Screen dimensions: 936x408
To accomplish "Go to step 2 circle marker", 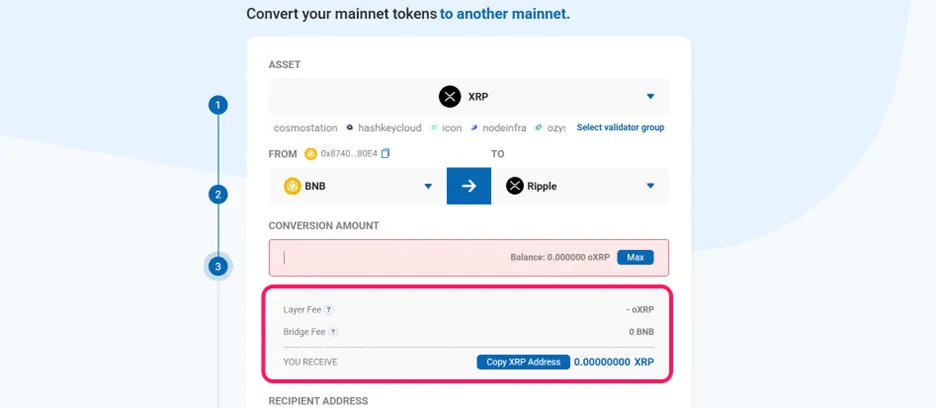I will pyautogui.click(x=218, y=194).
